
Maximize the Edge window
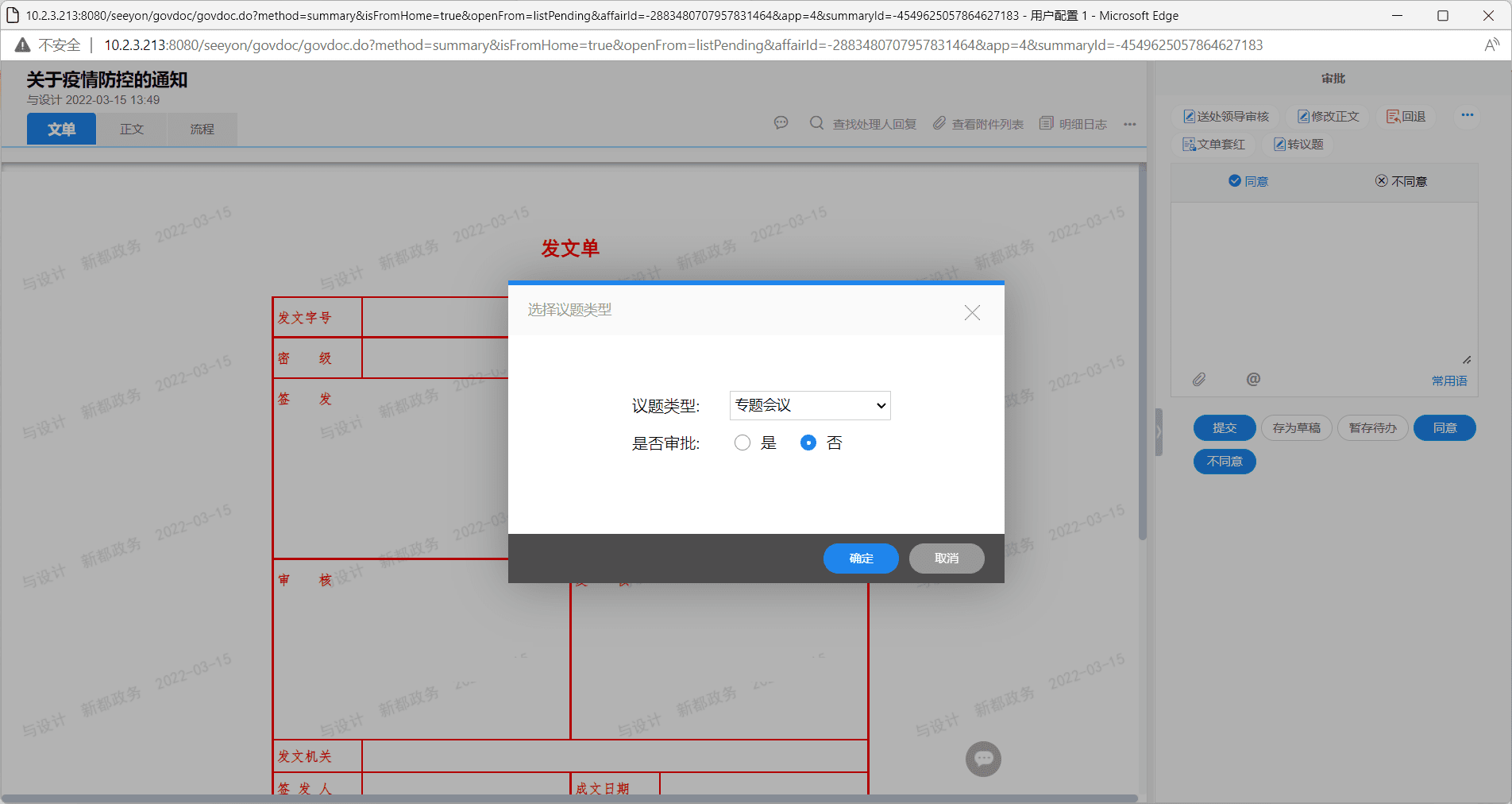coord(1443,15)
